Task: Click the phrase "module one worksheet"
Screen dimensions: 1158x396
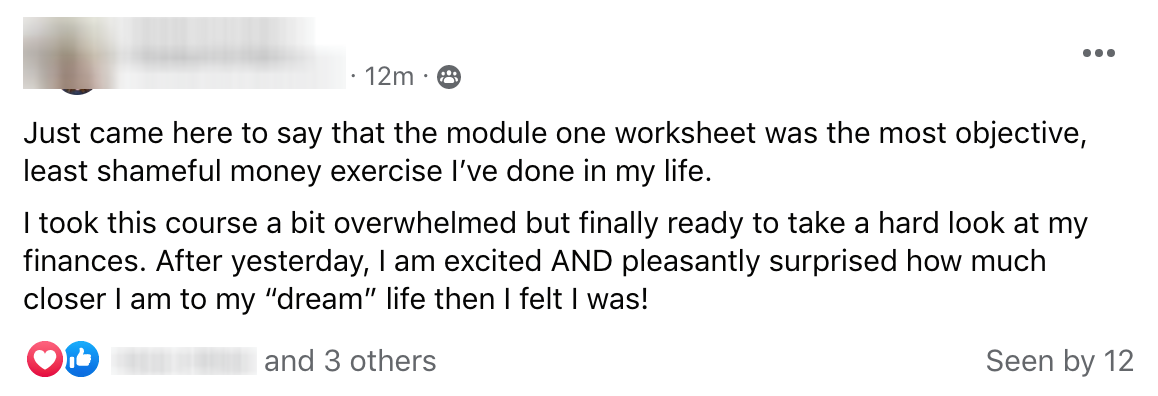Action: (602, 134)
